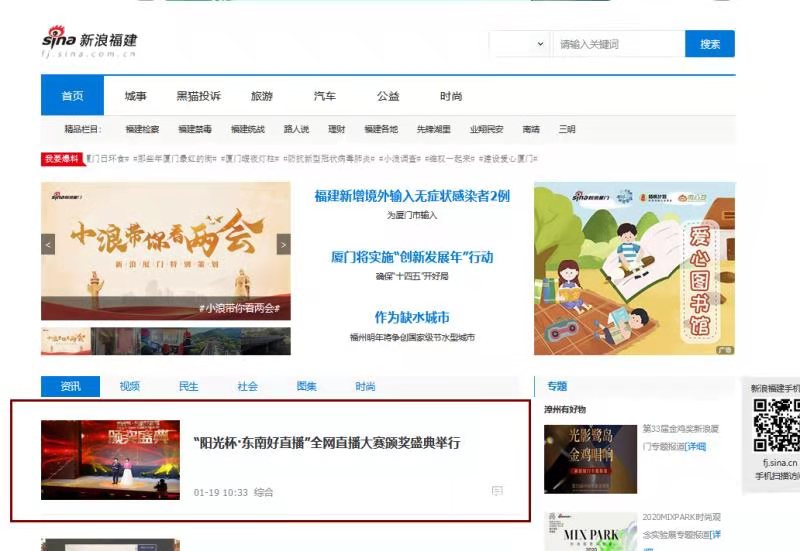The height and width of the screenshot is (551, 800).
Task: Open the search category dropdown
Action: pyautogui.click(x=519, y=44)
